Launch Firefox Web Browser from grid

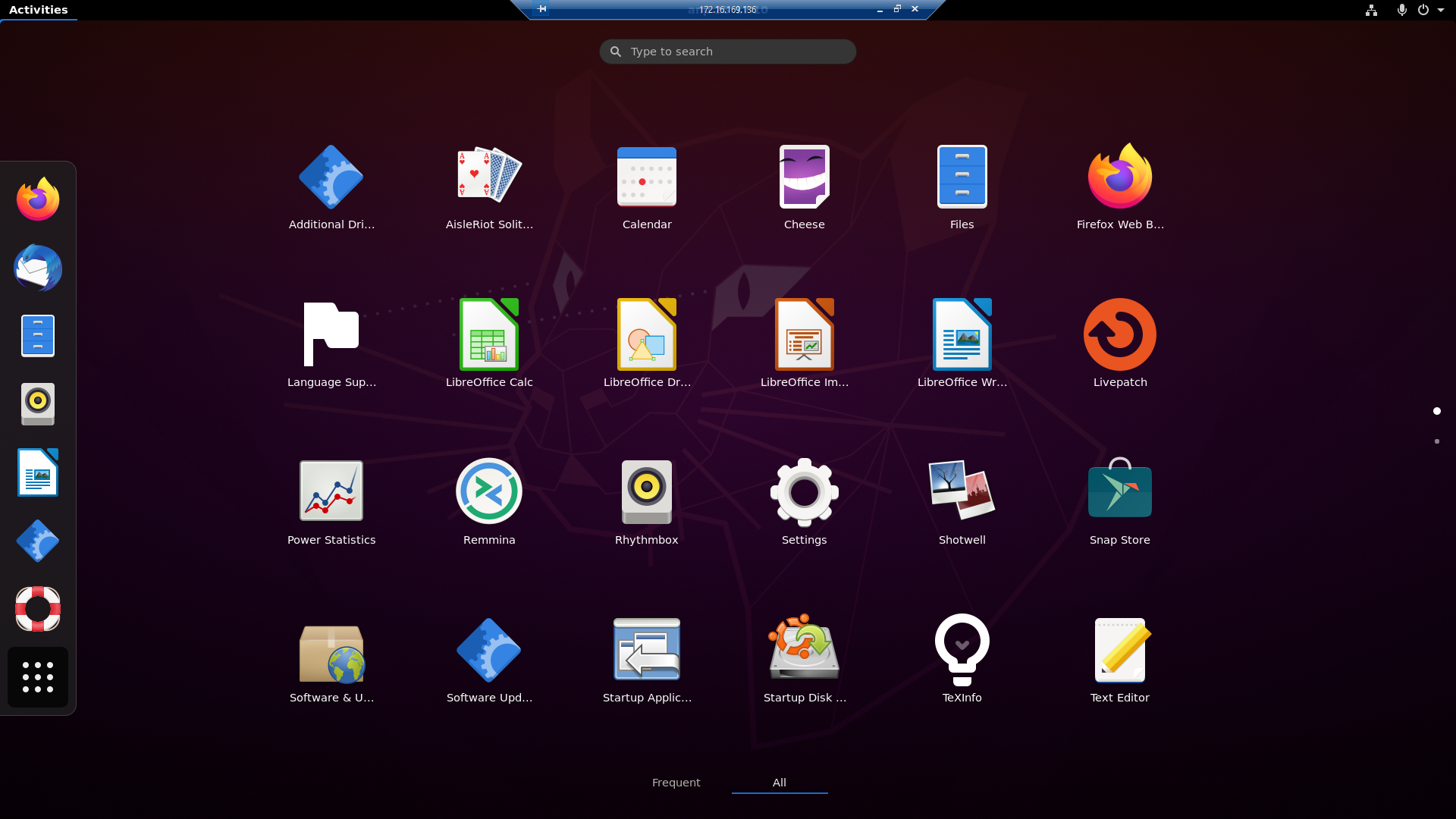pos(1120,187)
